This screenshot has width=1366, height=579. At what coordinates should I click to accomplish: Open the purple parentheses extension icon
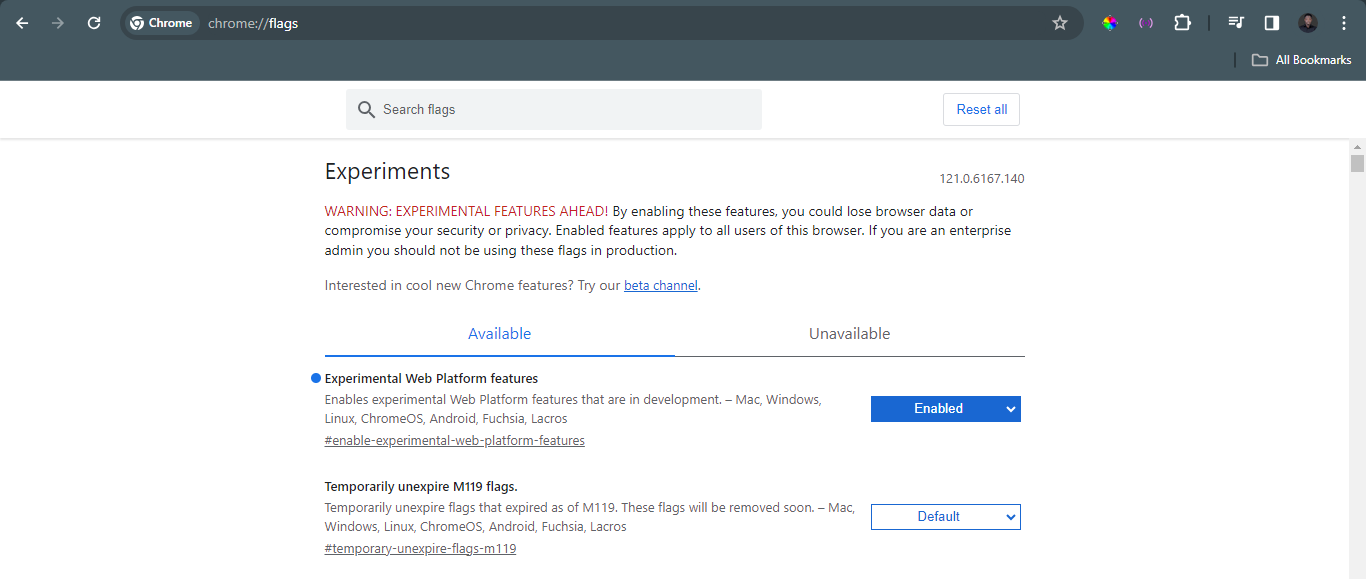[x=1146, y=23]
